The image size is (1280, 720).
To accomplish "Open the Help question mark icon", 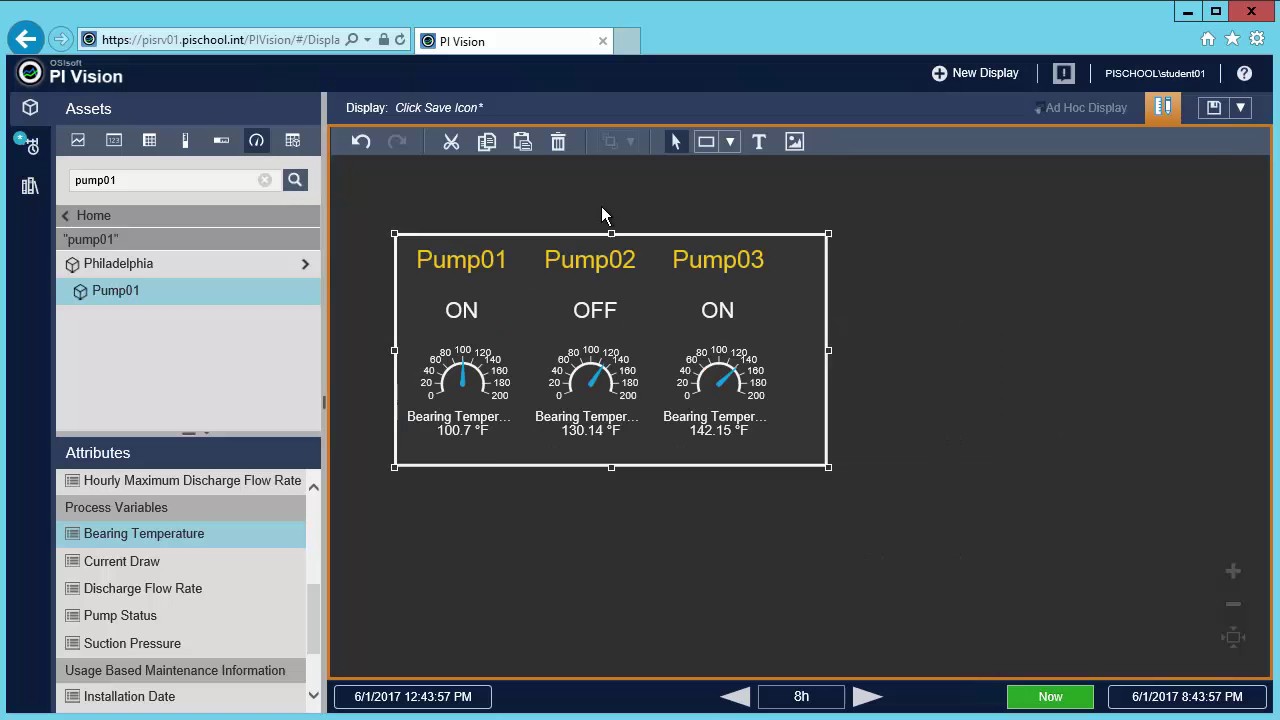I will tap(1244, 73).
